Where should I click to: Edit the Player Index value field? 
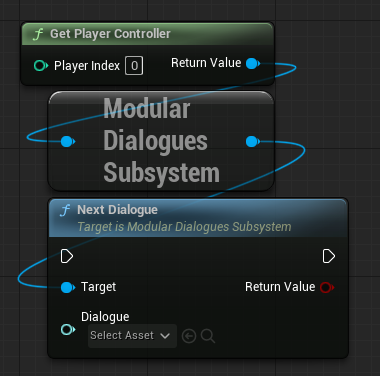tap(134, 66)
